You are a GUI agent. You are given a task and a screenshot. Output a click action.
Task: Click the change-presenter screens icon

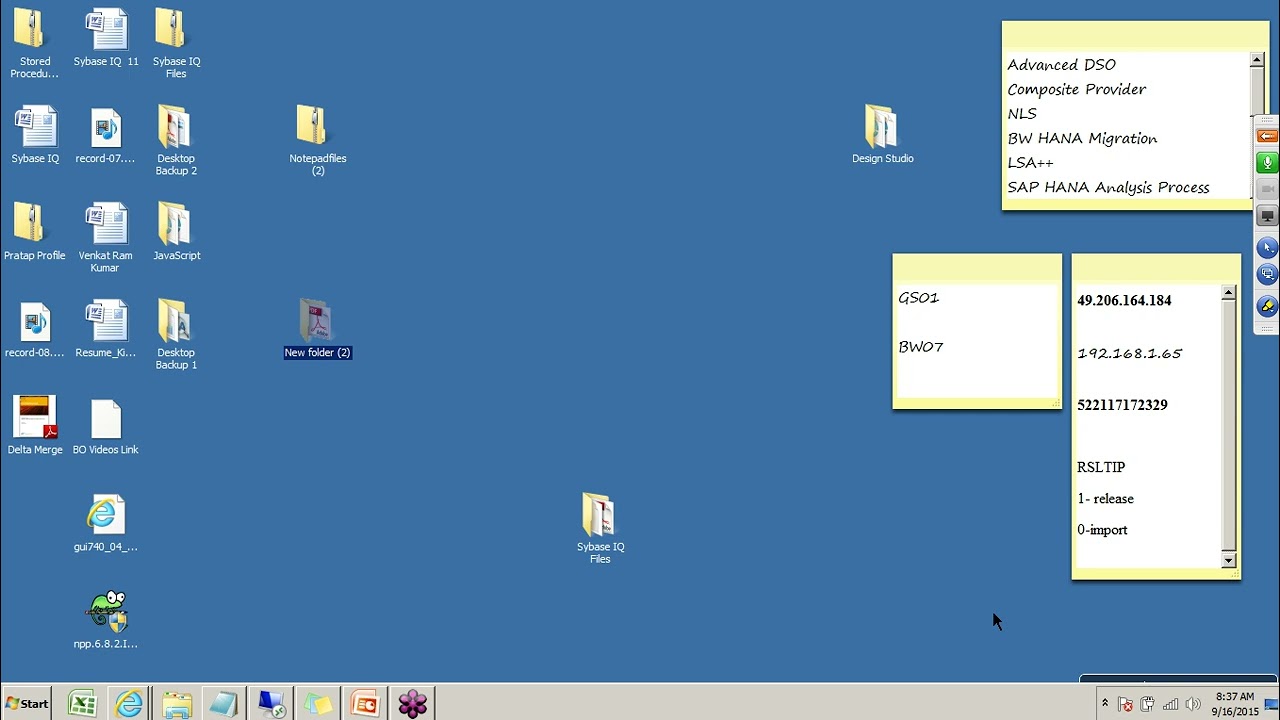1267,274
